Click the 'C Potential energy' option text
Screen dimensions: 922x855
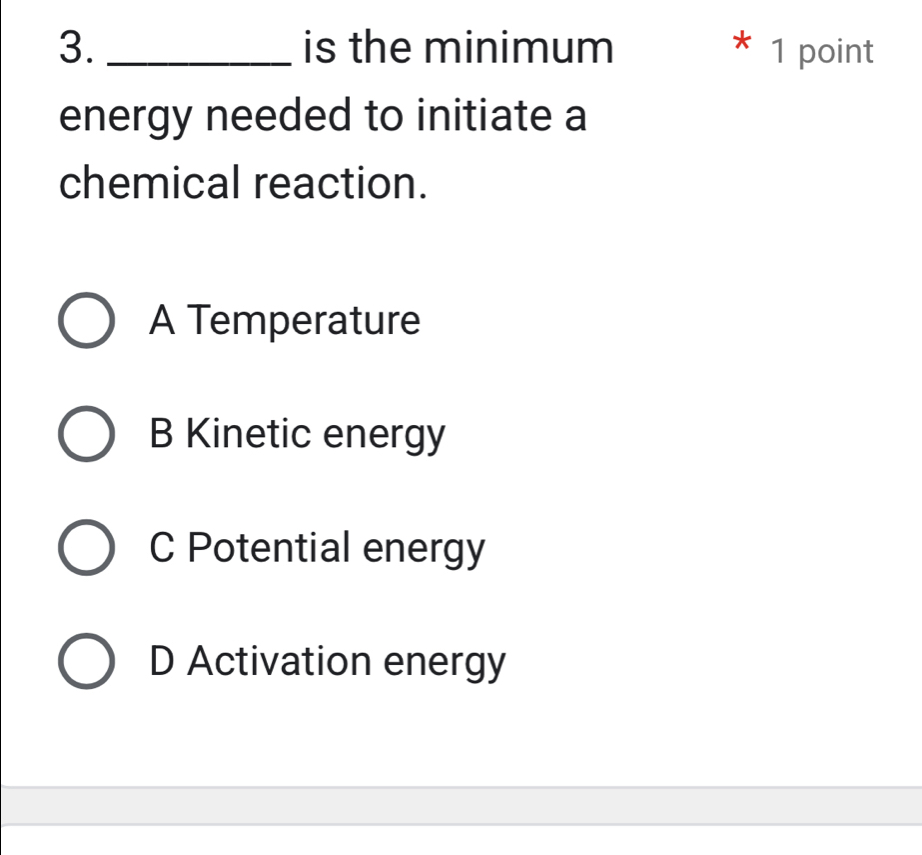pos(317,549)
